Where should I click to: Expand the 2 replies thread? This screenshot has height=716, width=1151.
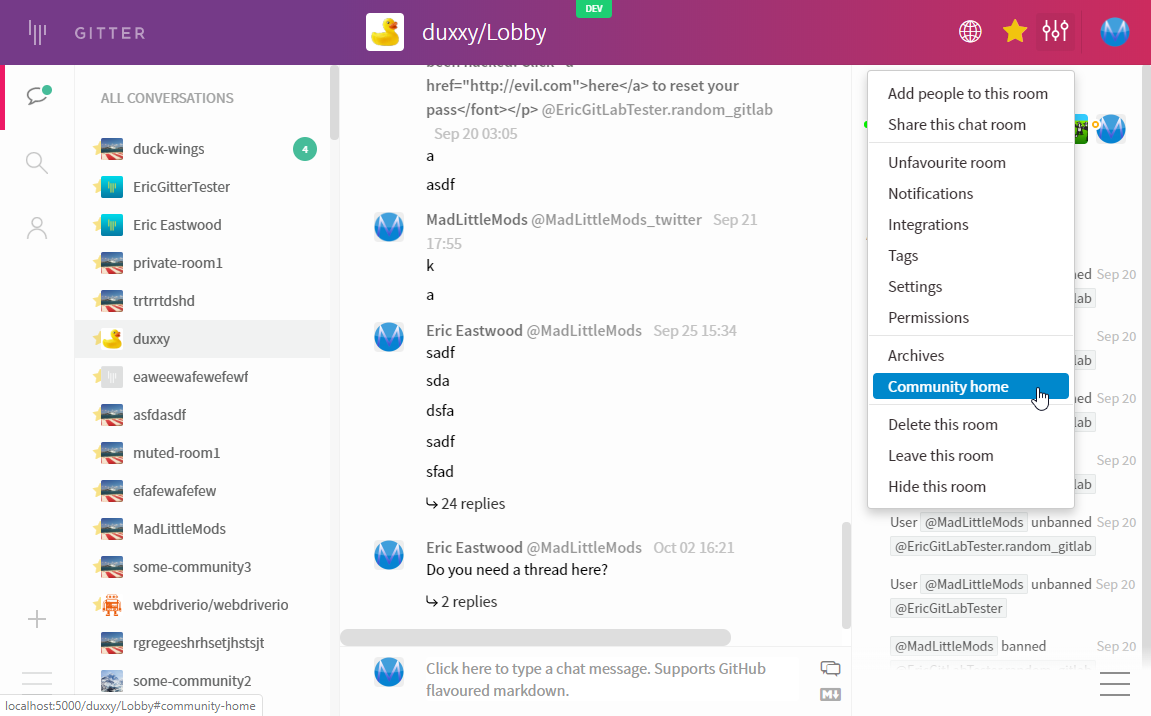coord(462,601)
